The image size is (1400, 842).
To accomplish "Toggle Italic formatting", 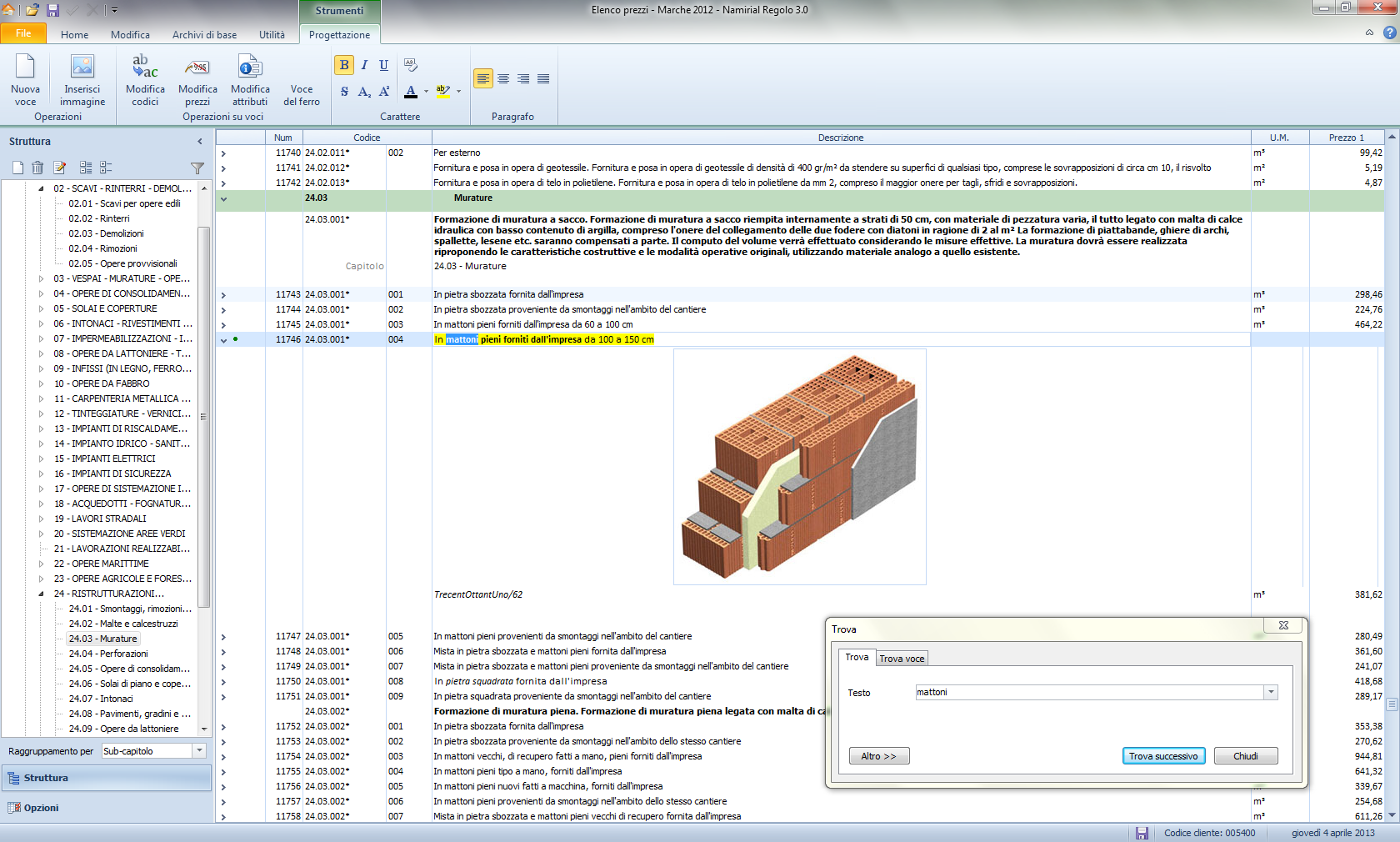I will (364, 65).
